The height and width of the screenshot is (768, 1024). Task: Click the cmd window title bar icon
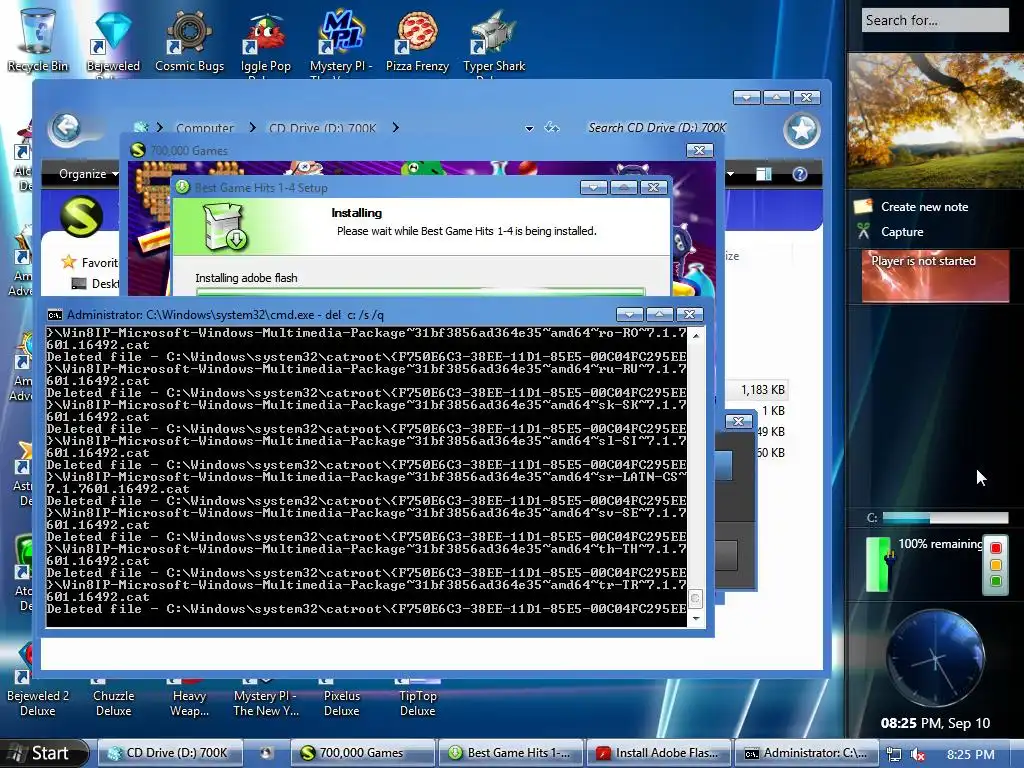click(54, 315)
